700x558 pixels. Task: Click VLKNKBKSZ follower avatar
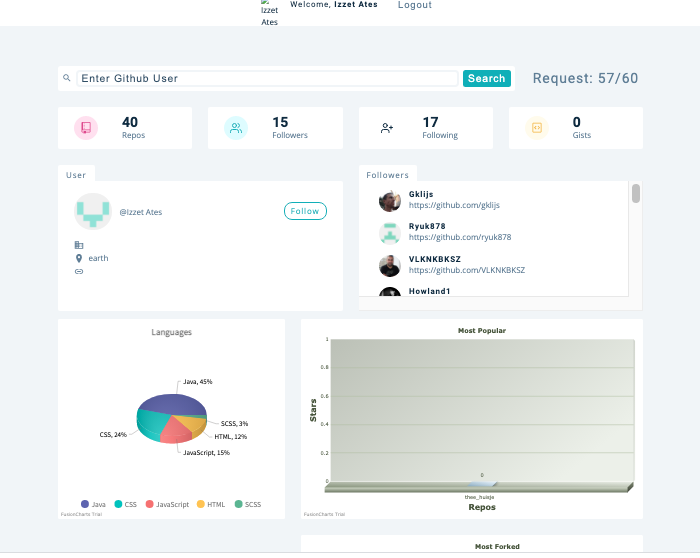coord(390,265)
